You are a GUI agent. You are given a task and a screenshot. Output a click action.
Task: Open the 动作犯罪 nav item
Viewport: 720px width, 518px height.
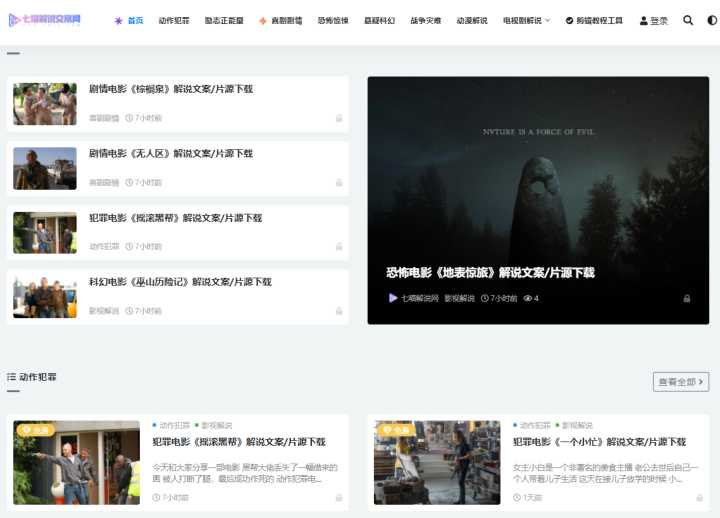click(174, 21)
